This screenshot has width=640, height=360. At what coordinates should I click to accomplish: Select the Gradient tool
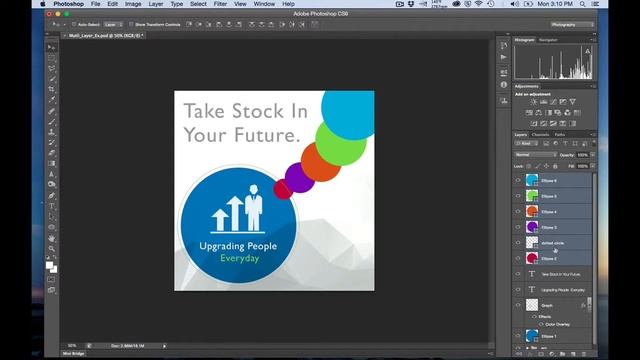coord(51,164)
